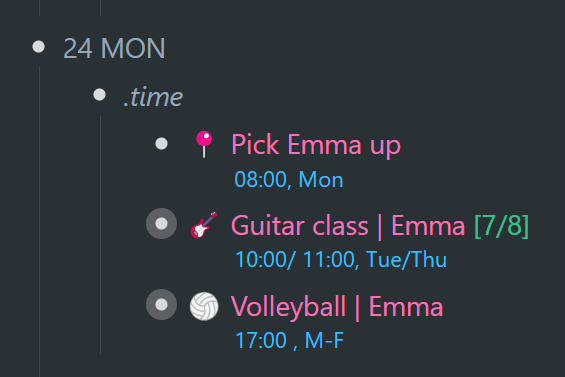The image size is (565, 377).
Task: Click the indent guide line under .time
Action: click(101, 235)
